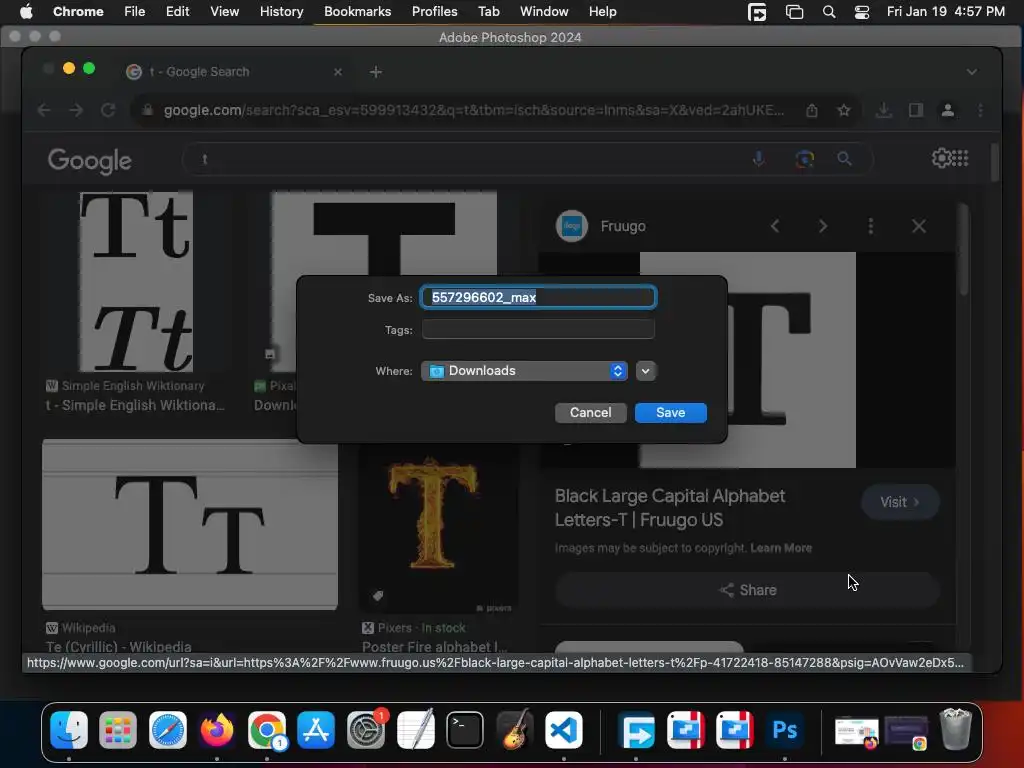Image resolution: width=1024 pixels, height=768 pixels.
Task: Expand the Chrome tab search chevron
Action: pyautogui.click(x=972, y=72)
